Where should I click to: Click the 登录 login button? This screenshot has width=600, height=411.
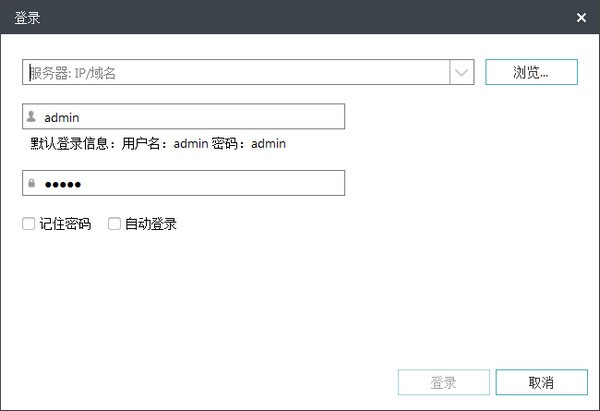pyautogui.click(x=444, y=382)
